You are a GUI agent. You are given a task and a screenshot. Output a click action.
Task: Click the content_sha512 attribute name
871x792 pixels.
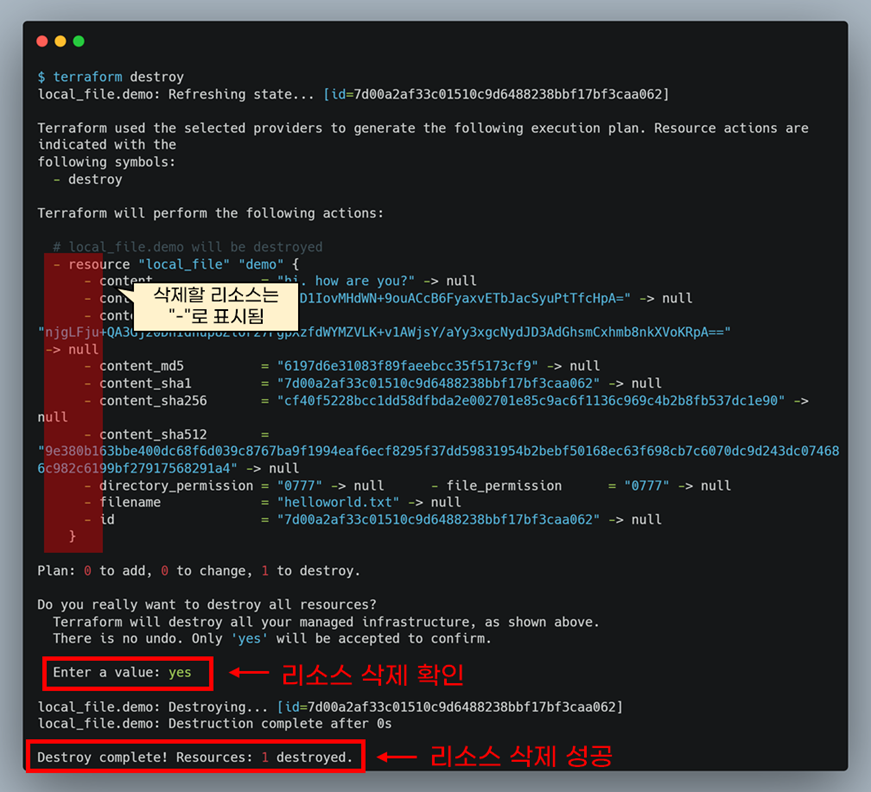click(153, 434)
